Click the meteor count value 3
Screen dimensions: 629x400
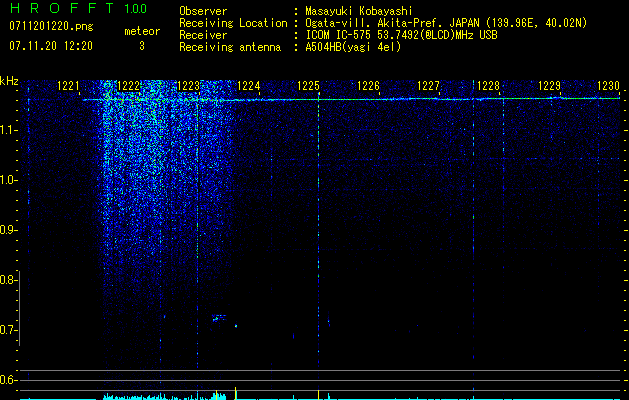(x=142, y=46)
